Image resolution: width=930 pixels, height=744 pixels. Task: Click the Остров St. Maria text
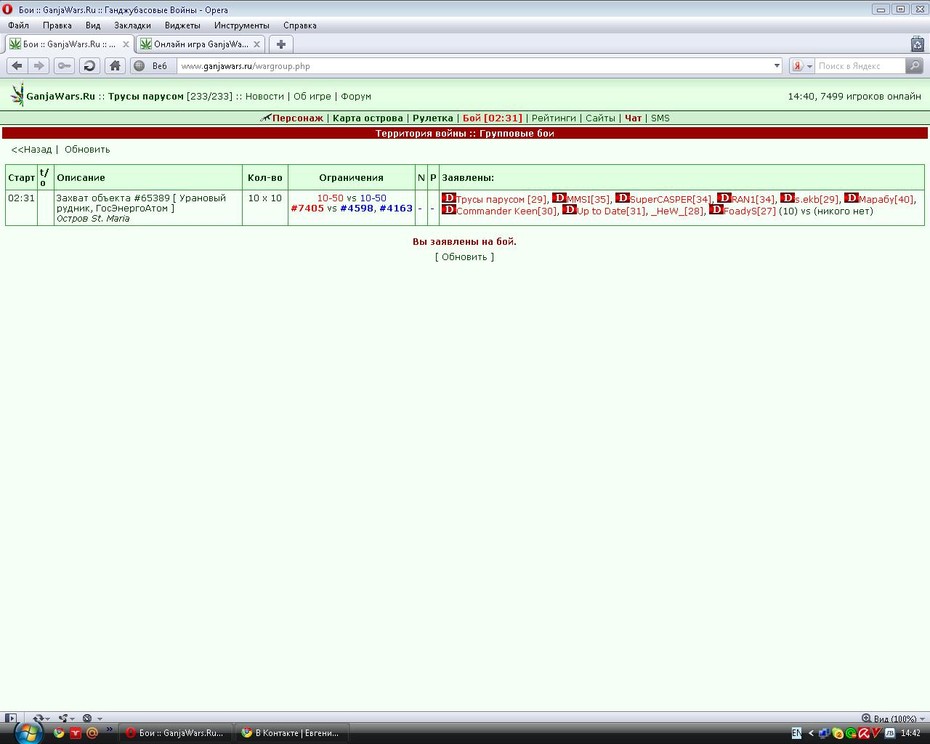(x=93, y=218)
